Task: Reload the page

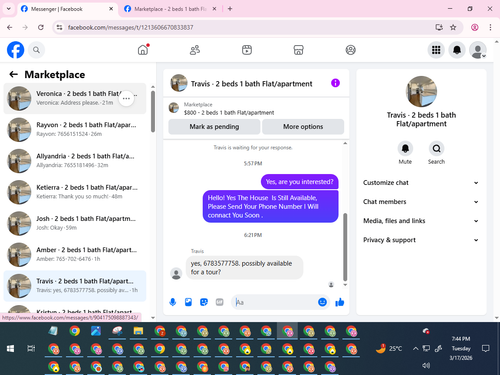Action: pos(41,27)
